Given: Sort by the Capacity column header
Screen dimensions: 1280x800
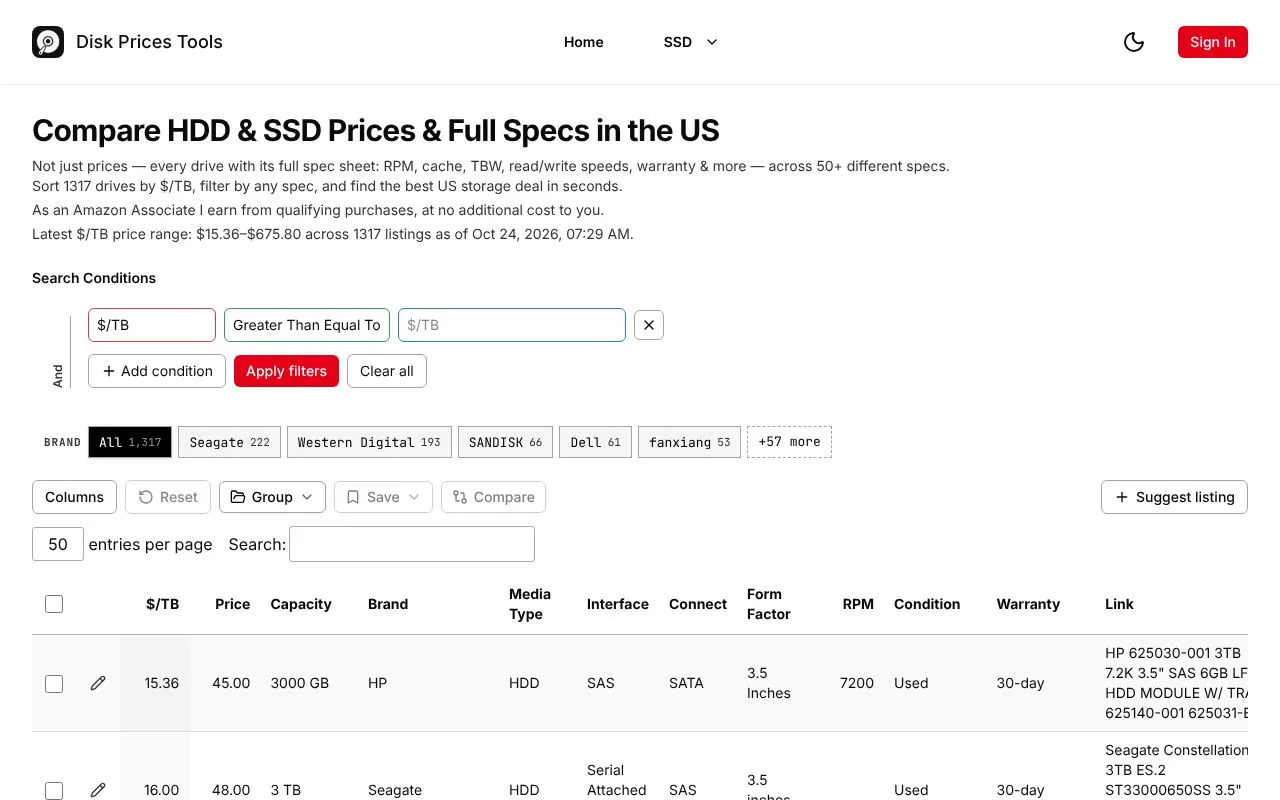Looking at the screenshot, I should coord(301,604).
